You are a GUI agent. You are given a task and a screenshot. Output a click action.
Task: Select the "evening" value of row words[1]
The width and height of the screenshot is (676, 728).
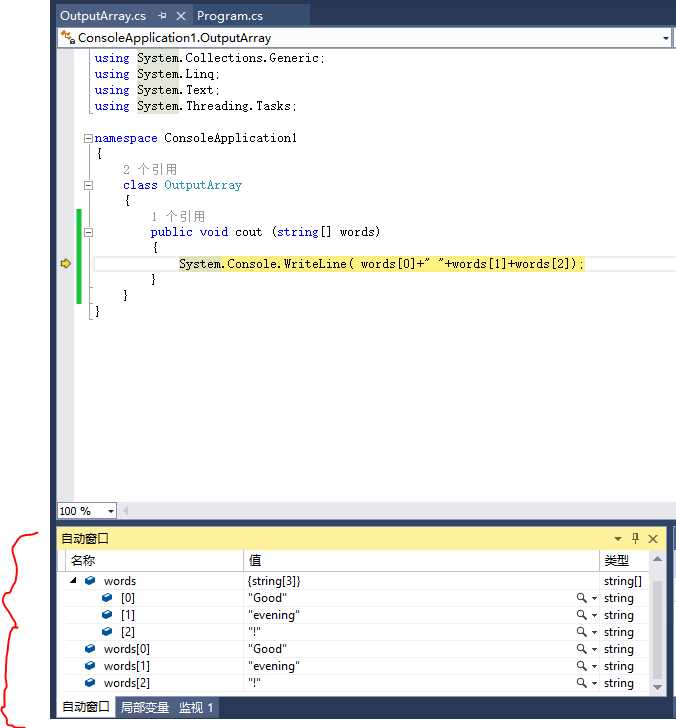[274, 666]
